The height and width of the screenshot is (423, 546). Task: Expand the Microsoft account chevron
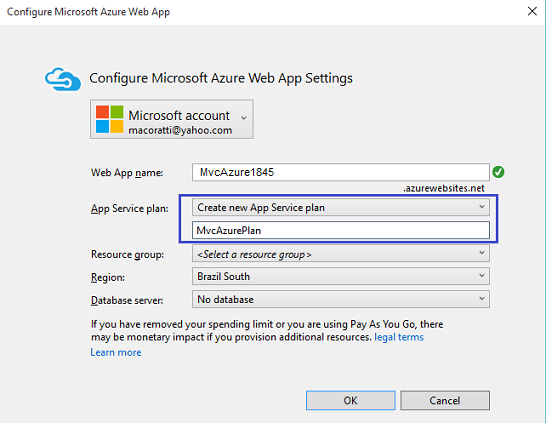244,118
